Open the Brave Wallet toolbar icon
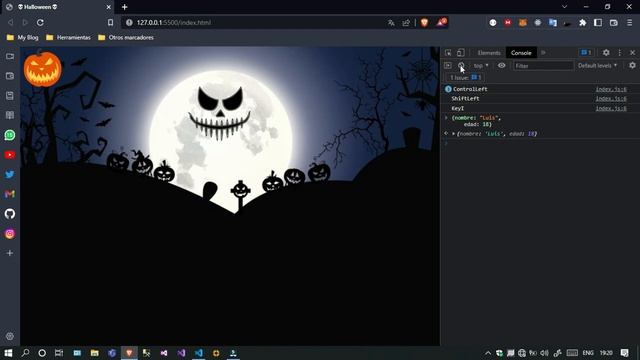Screen dimensions: 640x360 613,23
